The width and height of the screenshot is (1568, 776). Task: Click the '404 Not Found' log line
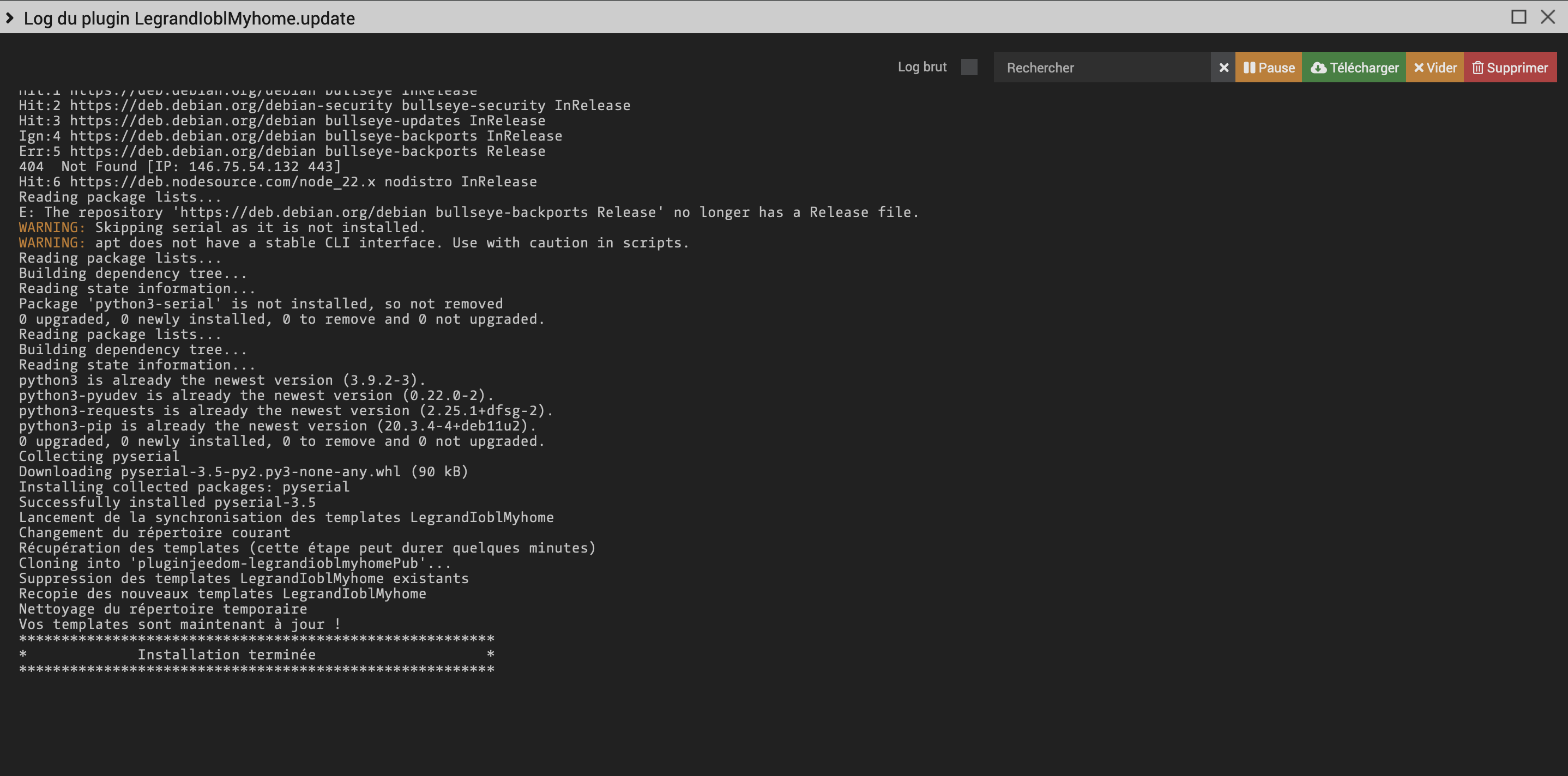coord(179,167)
